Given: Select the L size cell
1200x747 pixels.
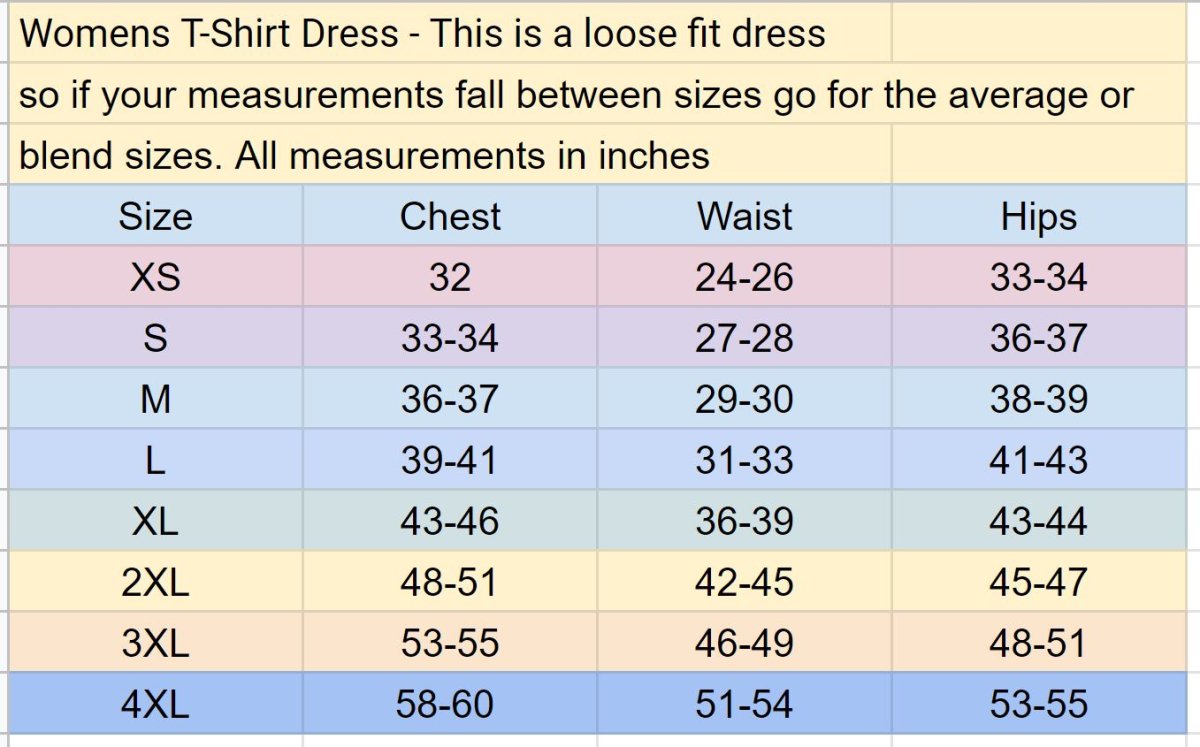Looking at the screenshot, I should click(155, 460).
